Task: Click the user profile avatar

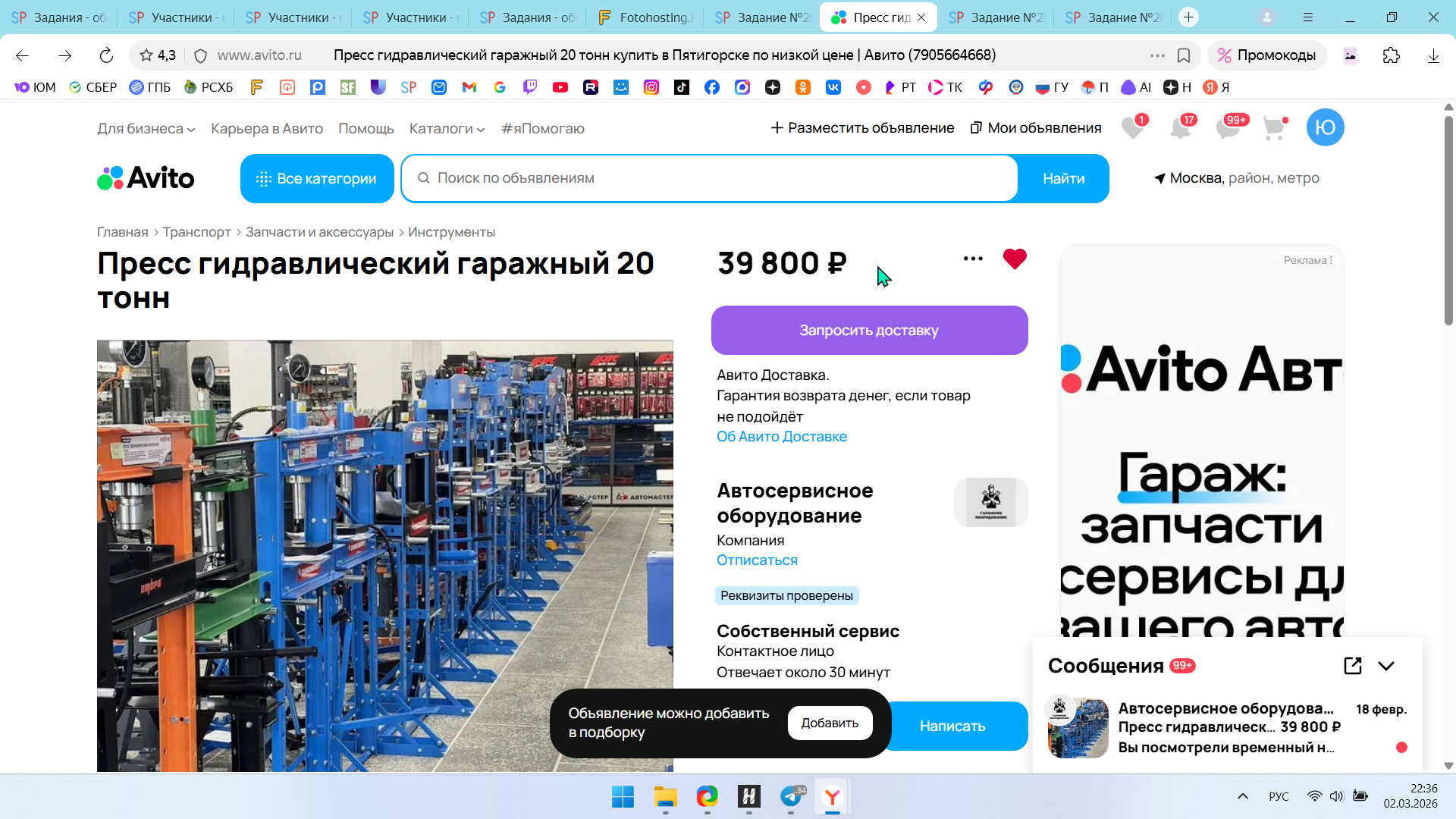Action: click(1325, 127)
